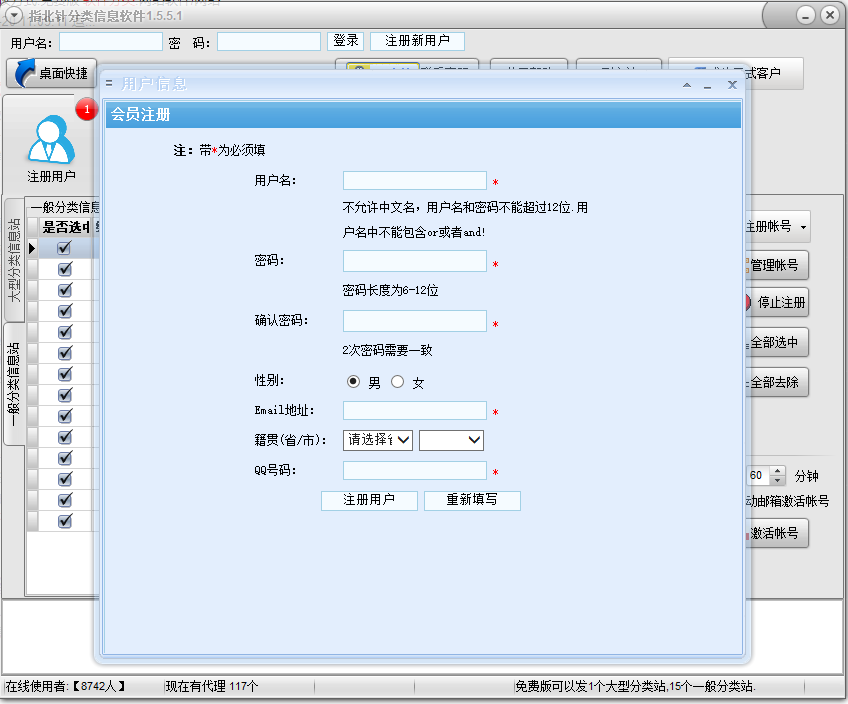Select the 男 radio button
Image resolution: width=848 pixels, height=704 pixels.
point(353,382)
